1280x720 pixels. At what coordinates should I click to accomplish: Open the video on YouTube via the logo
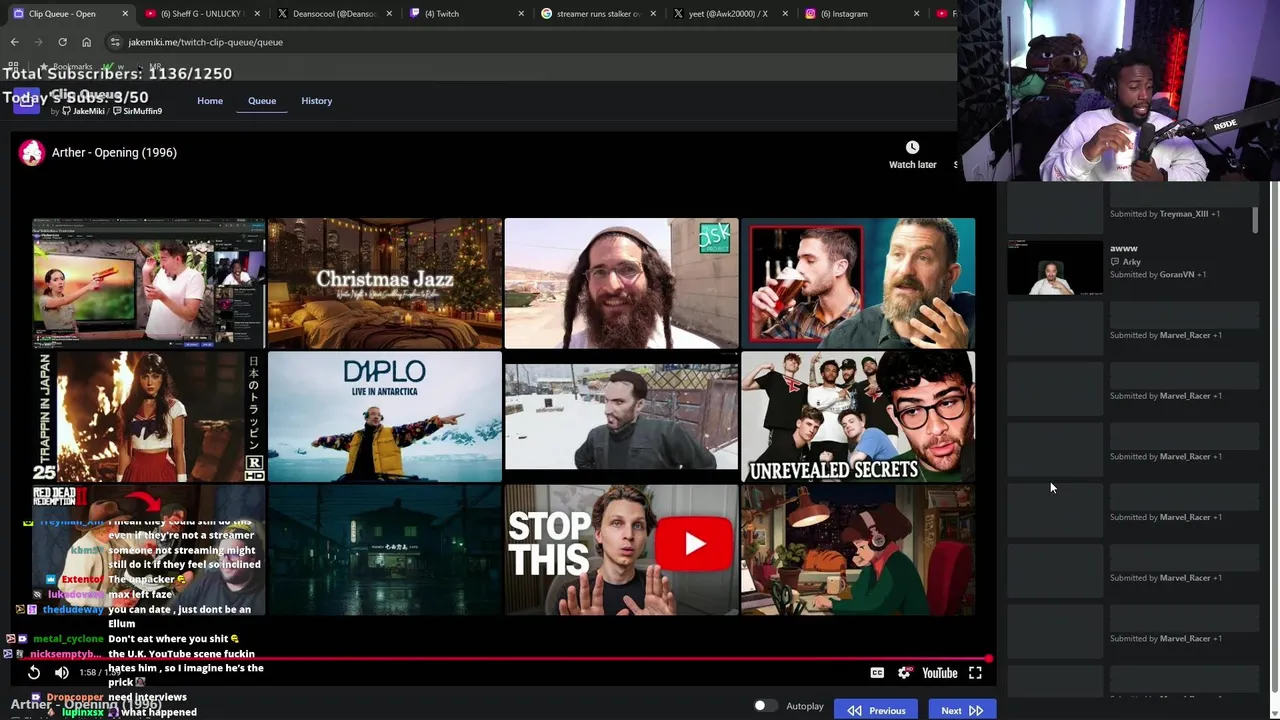(940, 673)
